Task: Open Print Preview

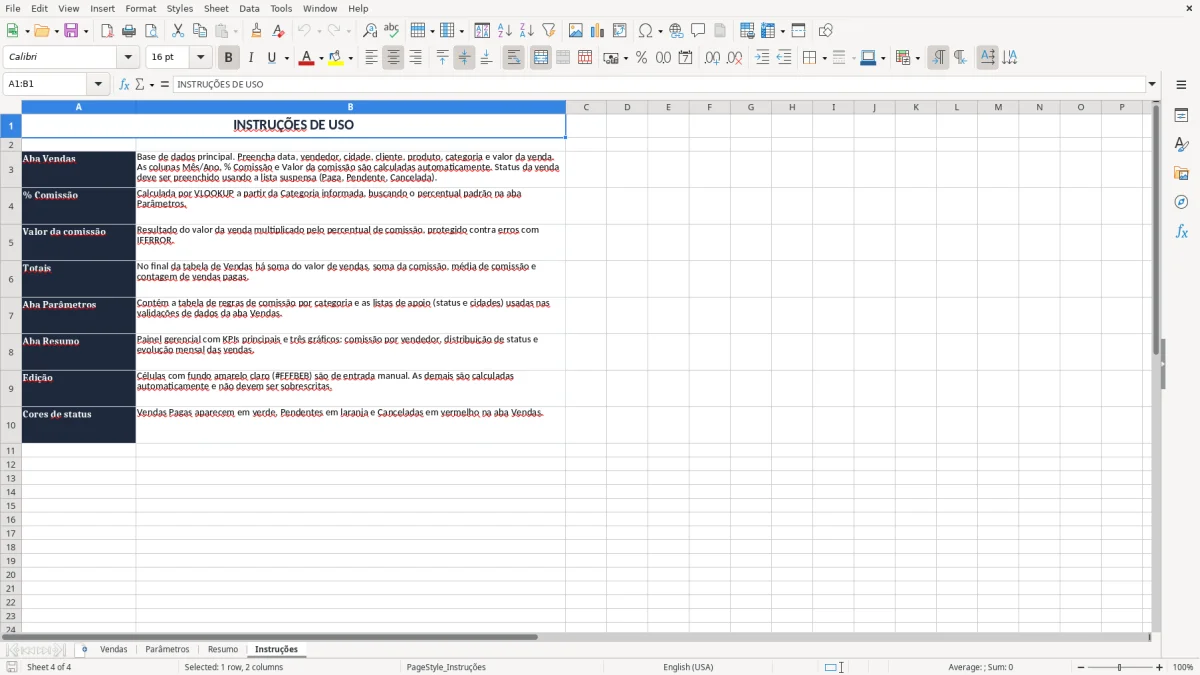Action: [151, 31]
